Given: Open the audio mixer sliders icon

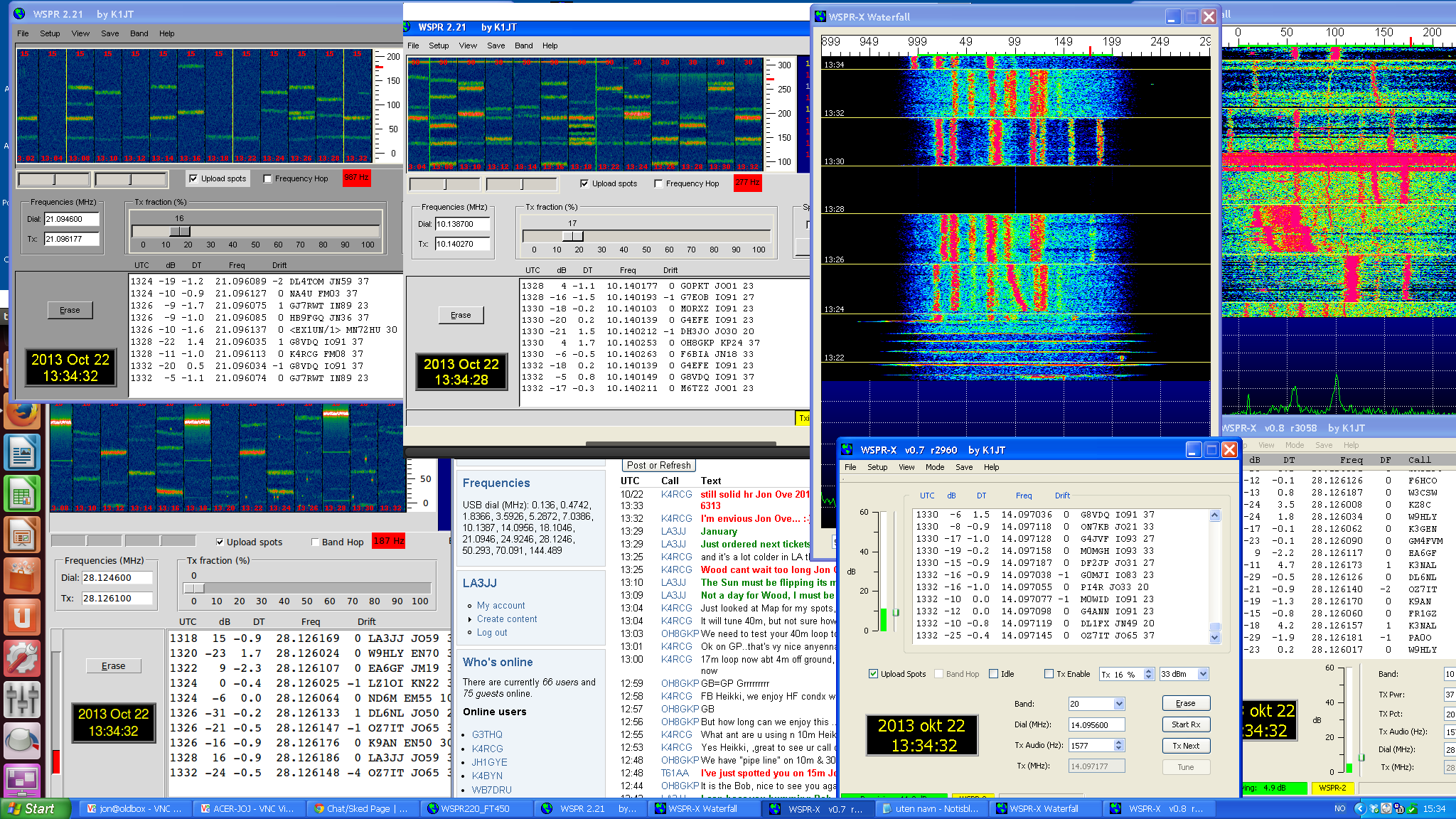Looking at the screenshot, I should (23, 700).
